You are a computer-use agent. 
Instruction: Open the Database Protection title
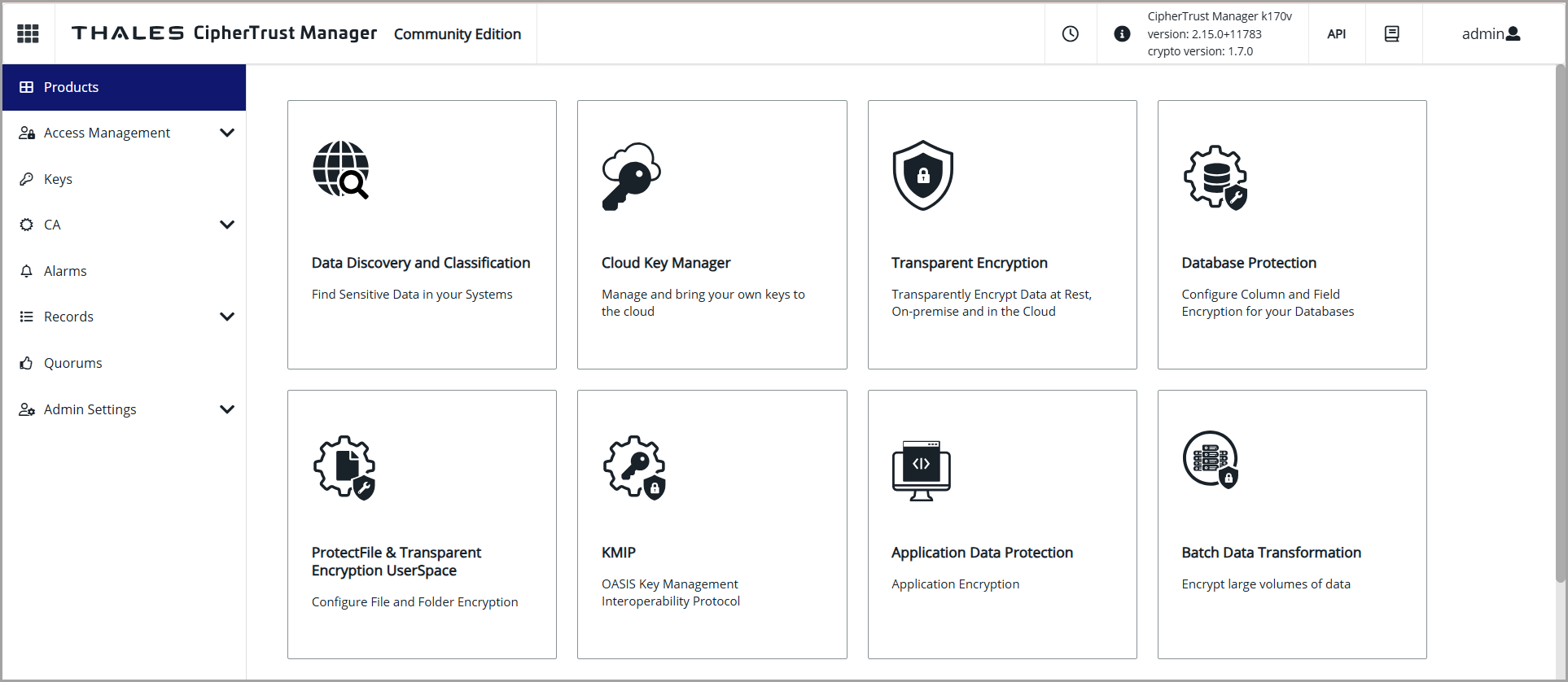[1249, 263]
